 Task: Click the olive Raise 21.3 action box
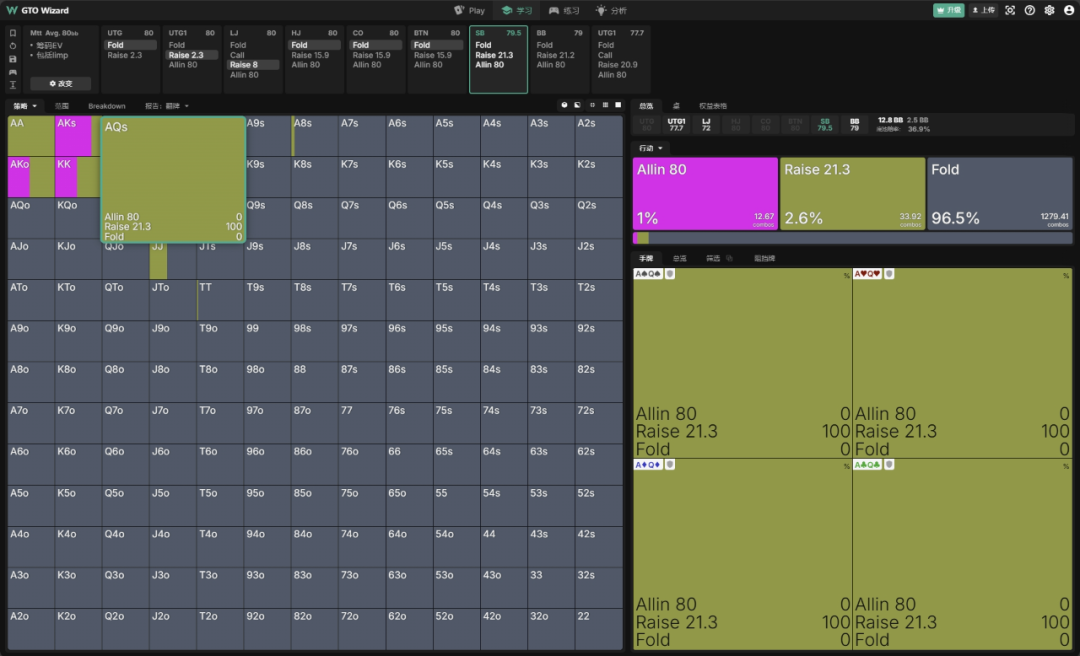pyautogui.click(x=853, y=194)
